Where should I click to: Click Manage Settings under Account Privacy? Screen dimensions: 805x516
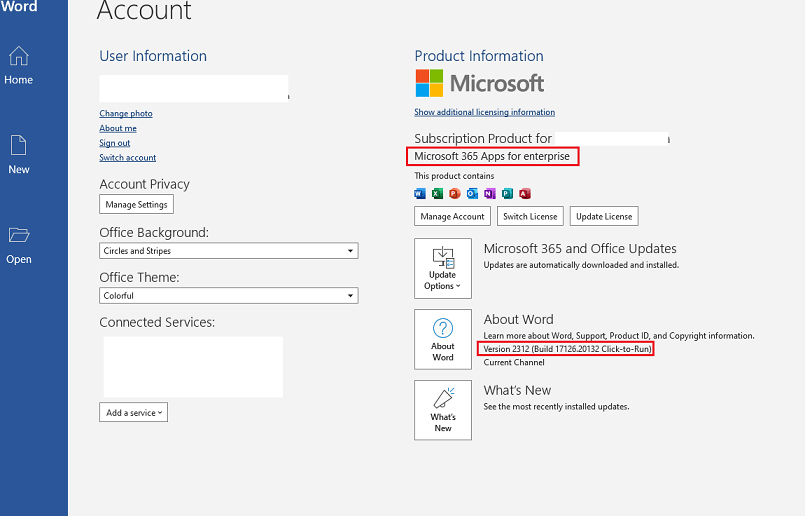coord(137,204)
